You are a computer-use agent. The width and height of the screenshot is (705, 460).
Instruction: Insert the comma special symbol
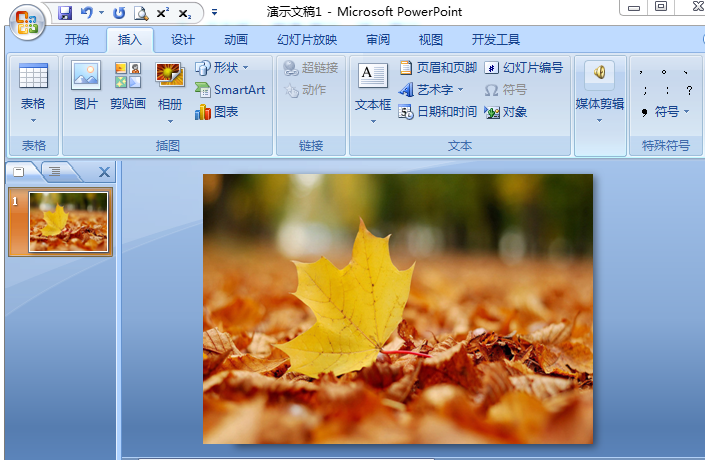(641, 72)
